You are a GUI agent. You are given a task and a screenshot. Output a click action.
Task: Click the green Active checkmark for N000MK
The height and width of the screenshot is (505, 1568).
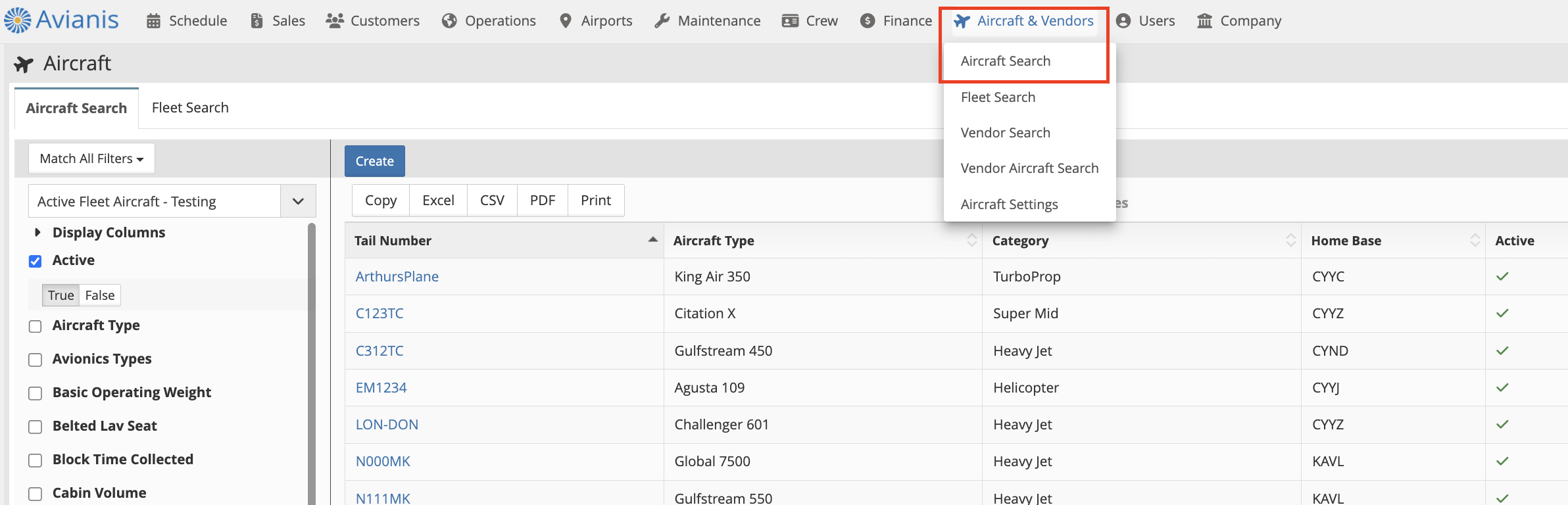pos(1502,461)
